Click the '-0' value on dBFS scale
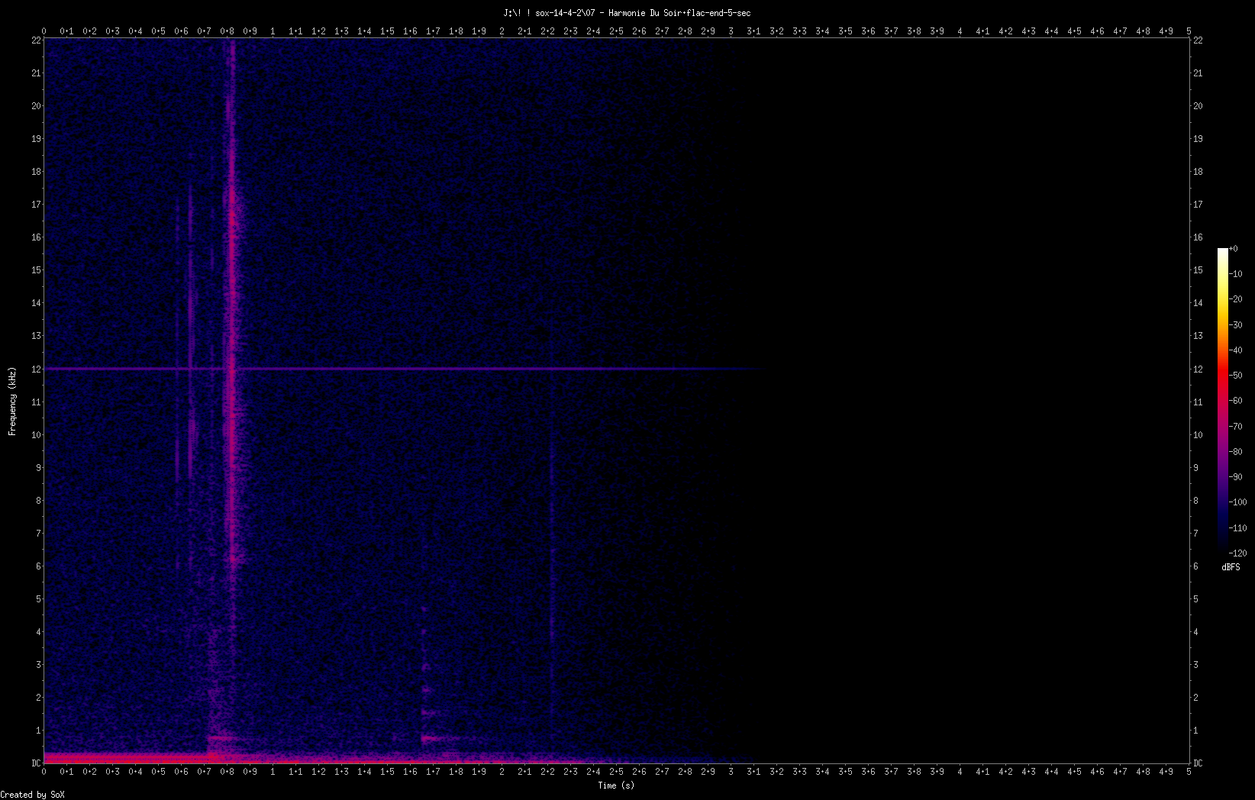This screenshot has width=1255, height=800. point(1234,249)
